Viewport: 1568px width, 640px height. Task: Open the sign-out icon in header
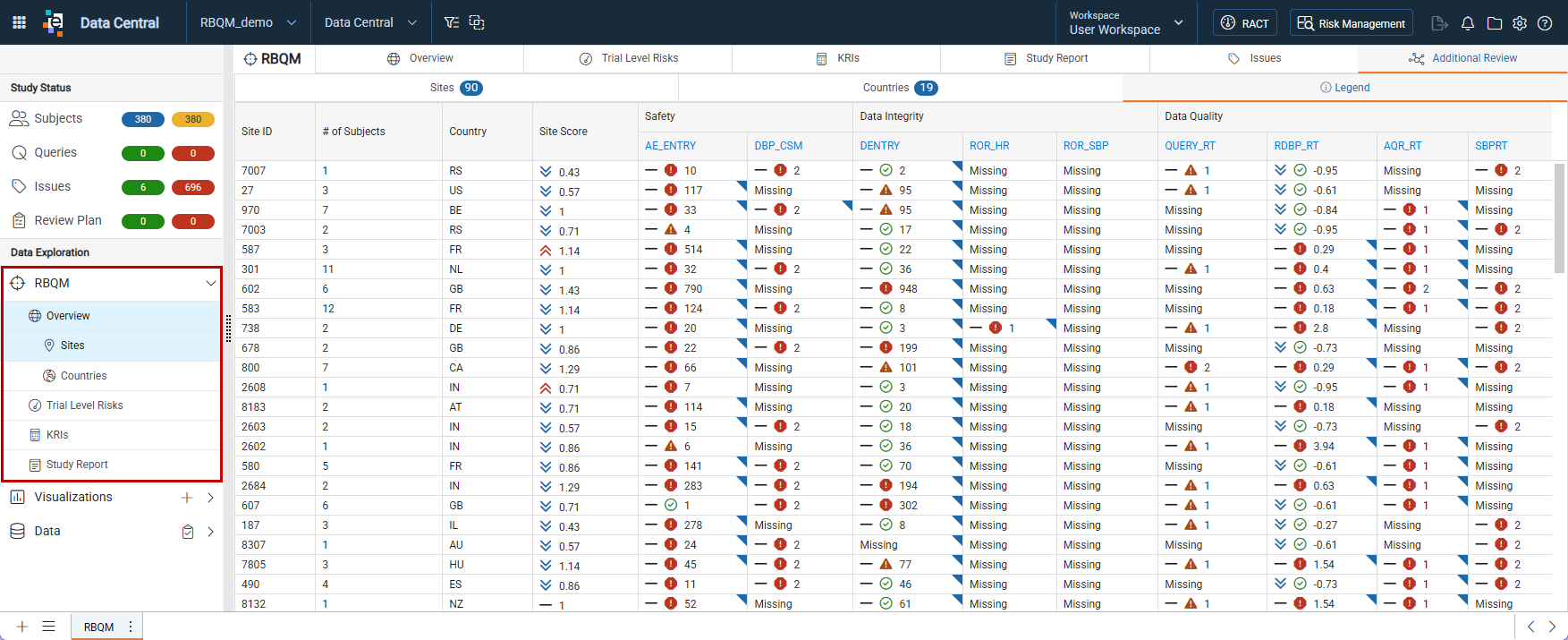point(1439,23)
